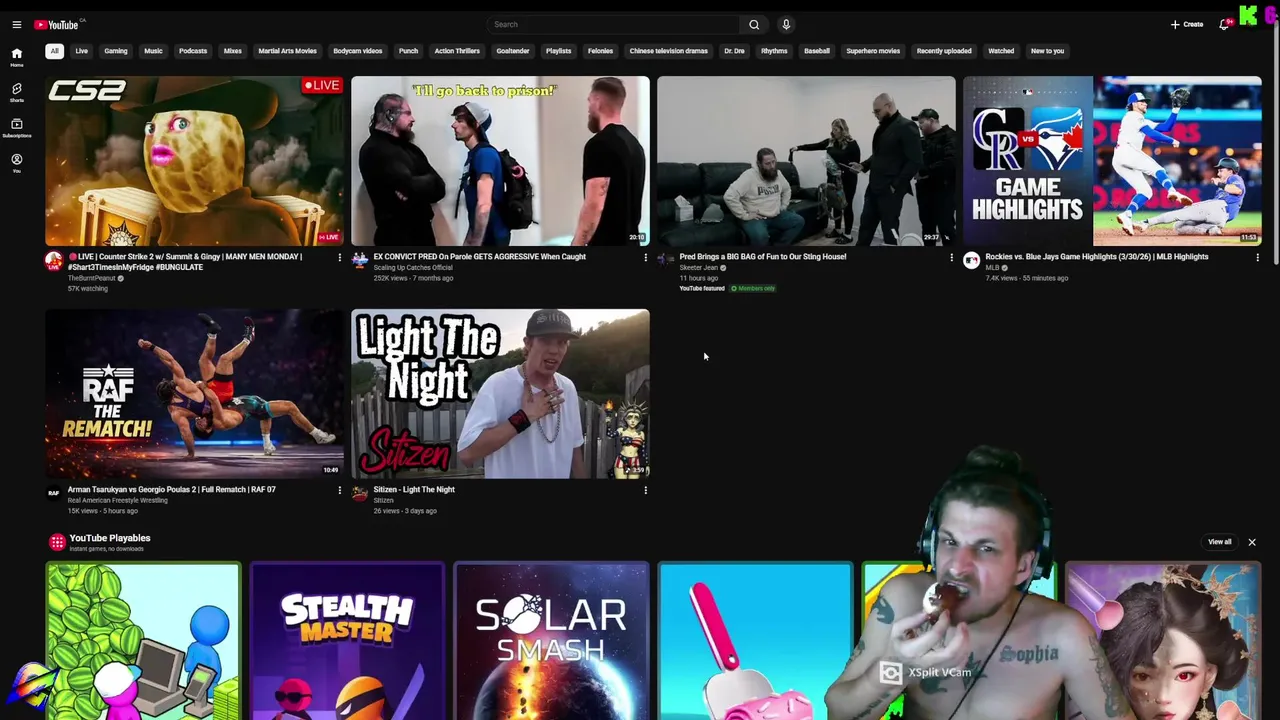The height and width of the screenshot is (720, 1280).
Task: Click the Create button
Action: click(x=1187, y=24)
